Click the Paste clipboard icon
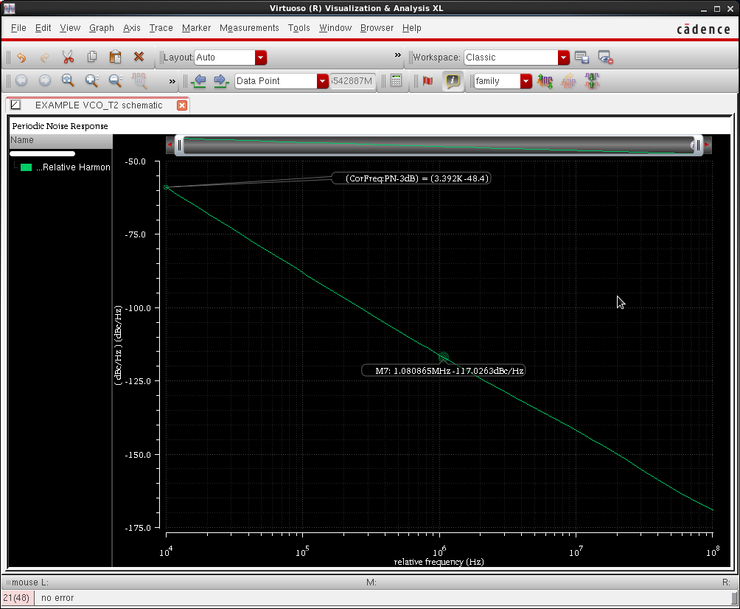This screenshot has height=609, width=740. coord(115,57)
